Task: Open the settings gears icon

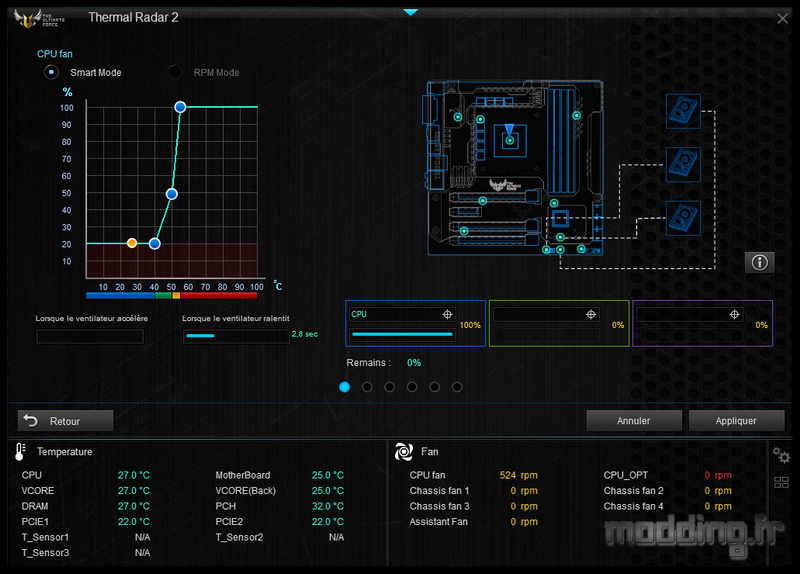Action: pyautogui.click(x=781, y=455)
